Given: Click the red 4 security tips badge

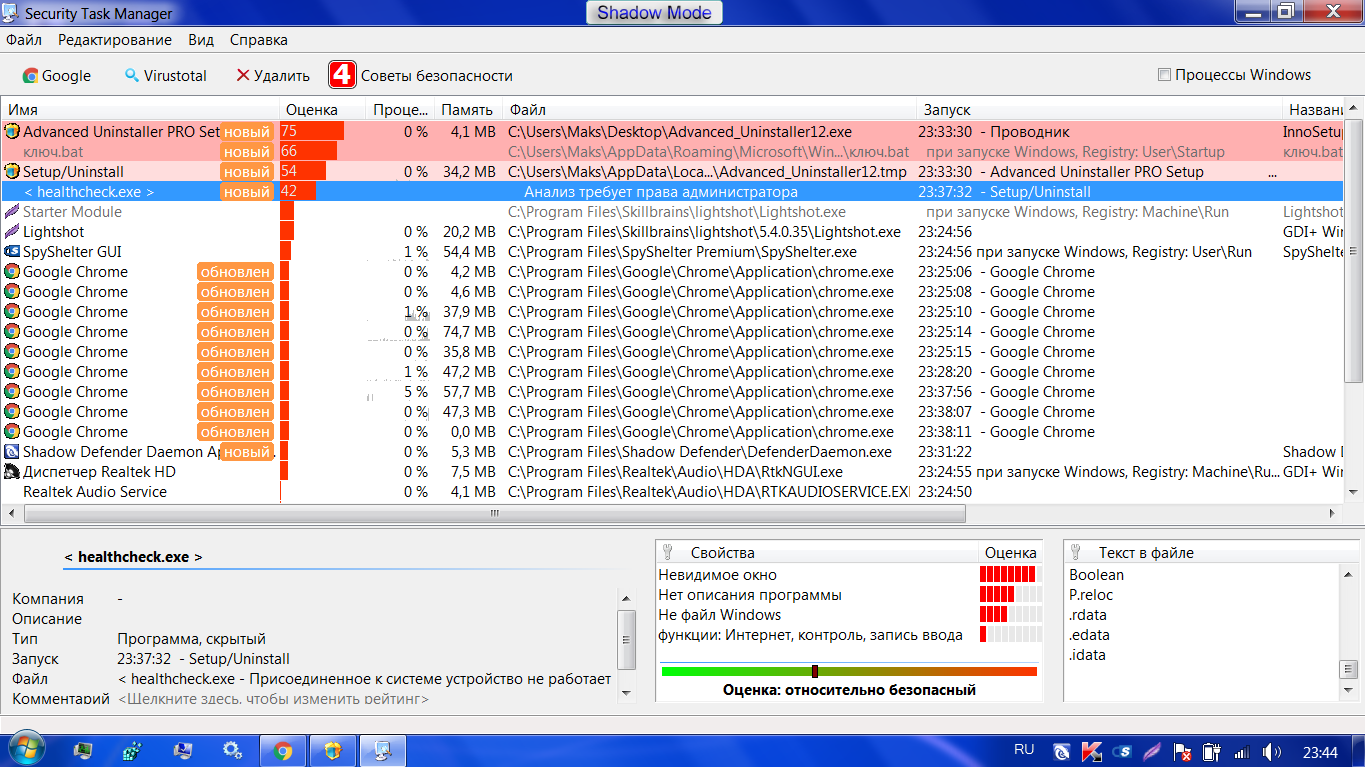Looking at the screenshot, I should pos(342,75).
